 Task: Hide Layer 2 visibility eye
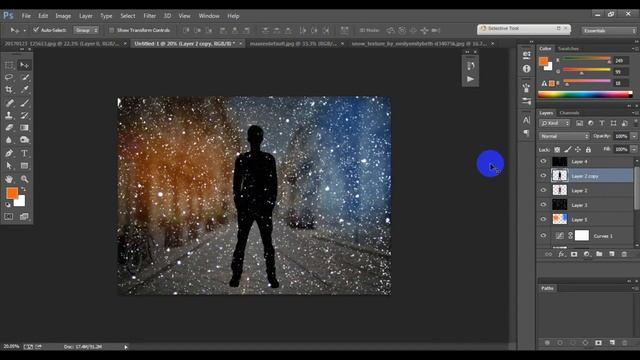pos(543,190)
